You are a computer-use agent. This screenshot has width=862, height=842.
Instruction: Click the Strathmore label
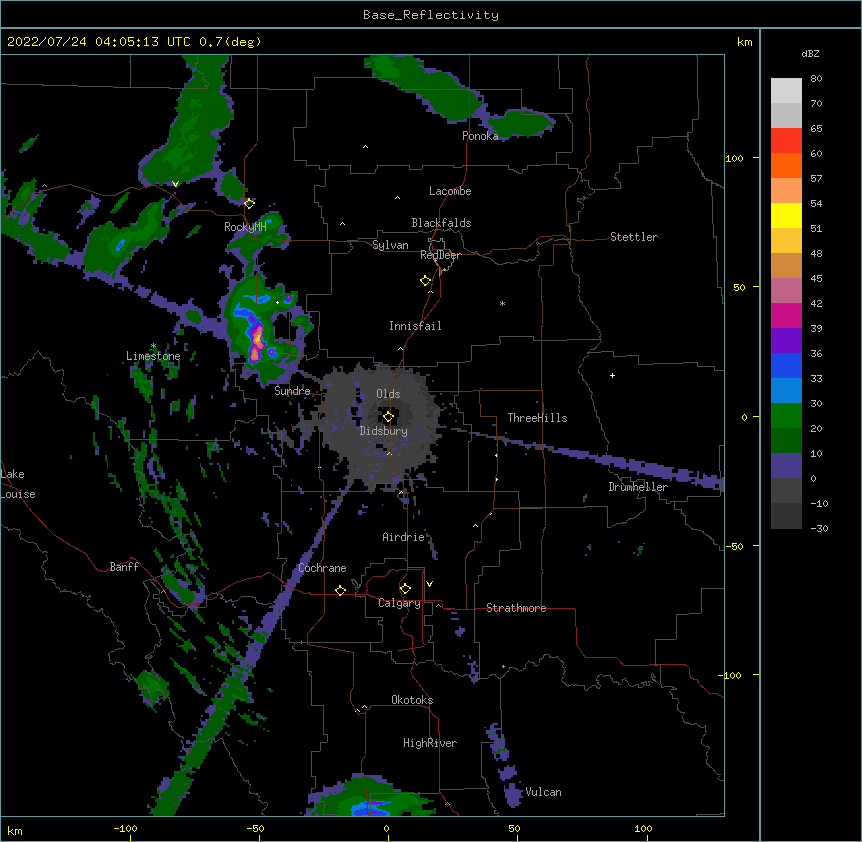(516, 608)
